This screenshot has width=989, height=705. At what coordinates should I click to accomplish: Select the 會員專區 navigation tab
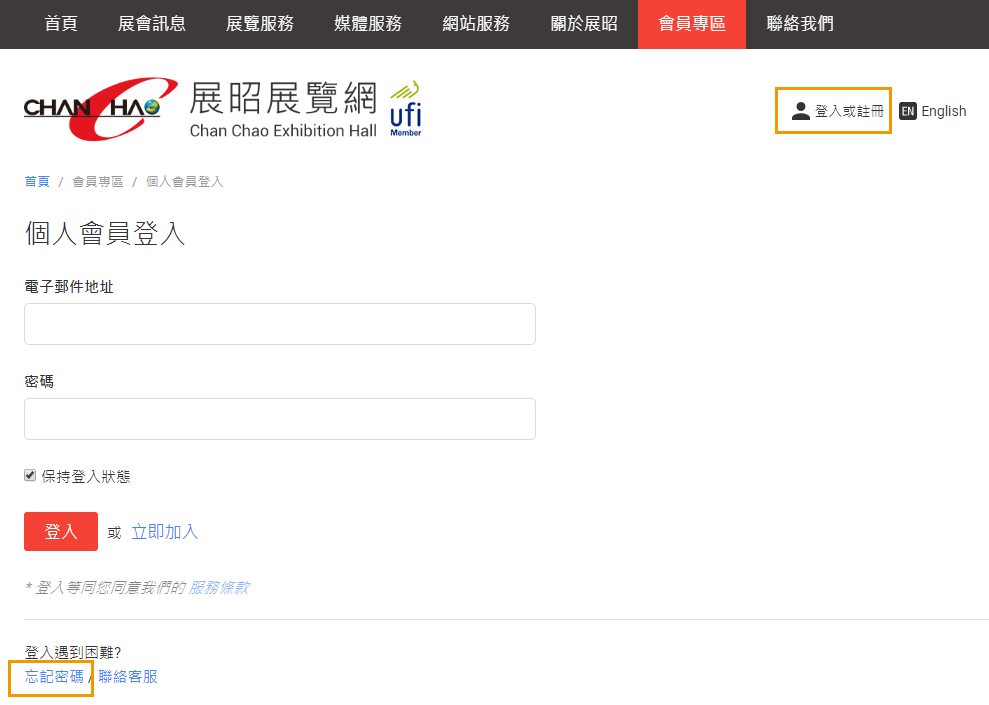point(692,24)
